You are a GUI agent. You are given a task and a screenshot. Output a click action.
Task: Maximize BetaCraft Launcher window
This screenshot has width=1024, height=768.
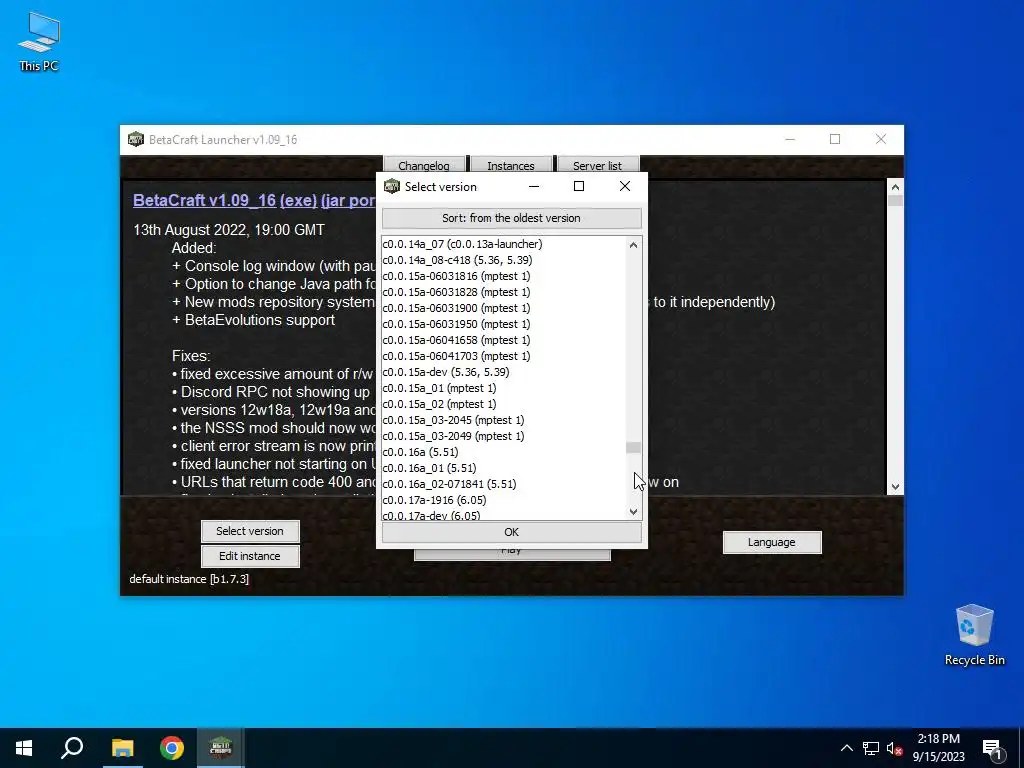point(835,139)
